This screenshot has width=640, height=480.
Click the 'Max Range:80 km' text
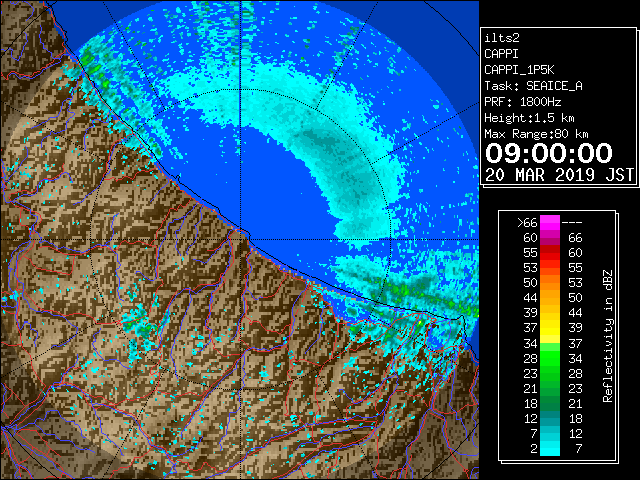tap(536, 134)
